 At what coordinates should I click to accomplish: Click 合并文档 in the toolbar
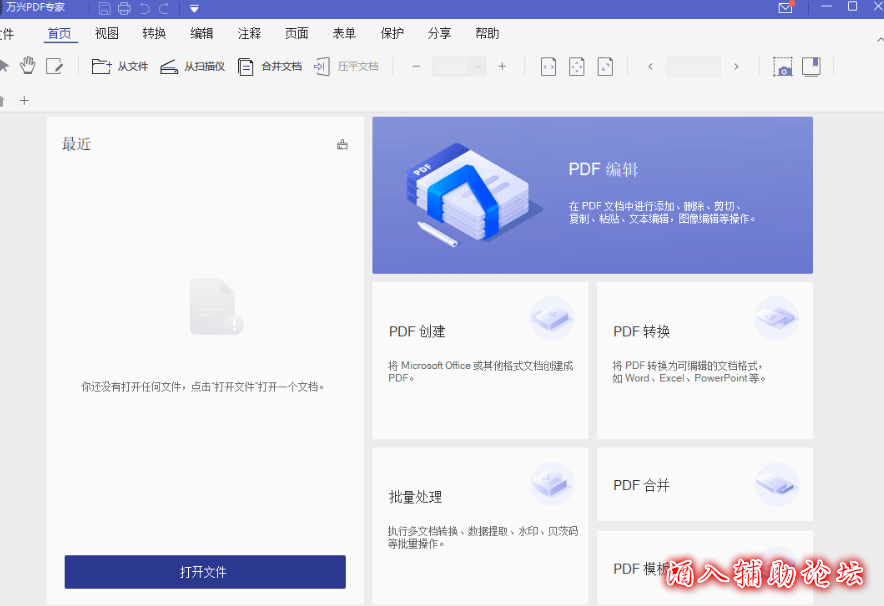coord(269,67)
